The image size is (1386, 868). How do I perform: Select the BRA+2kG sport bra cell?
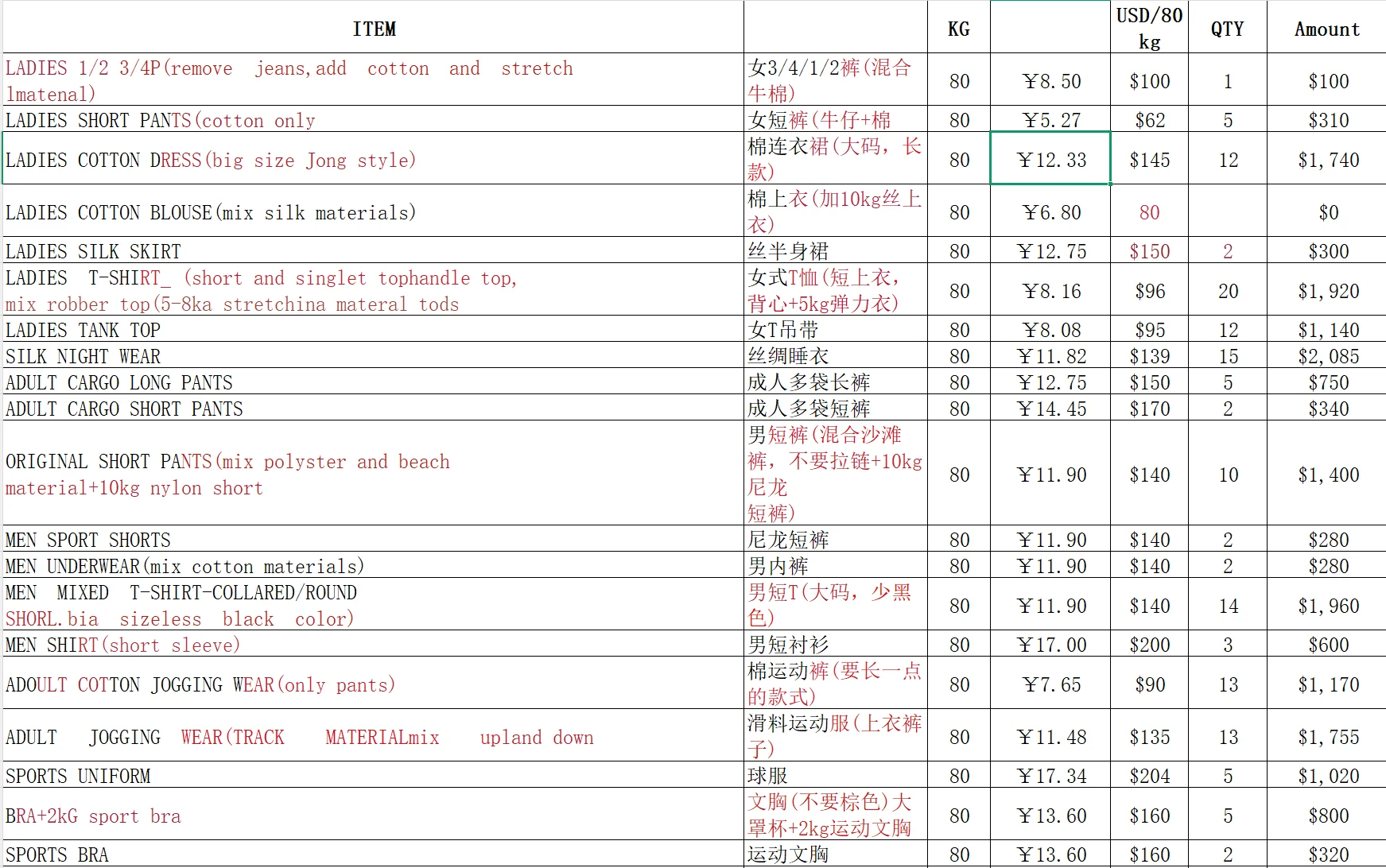[x=373, y=815]
